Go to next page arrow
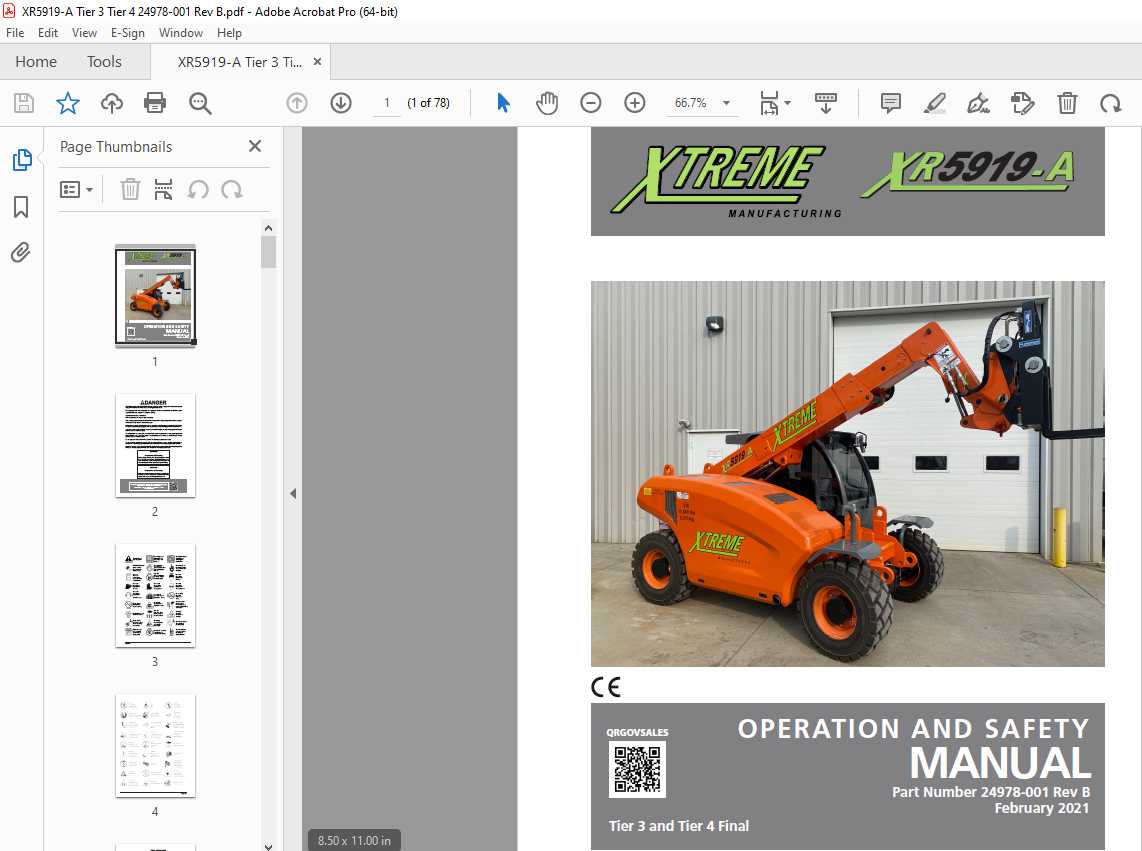The width and height of the screenshot is (1142, 851). point(341,103)
